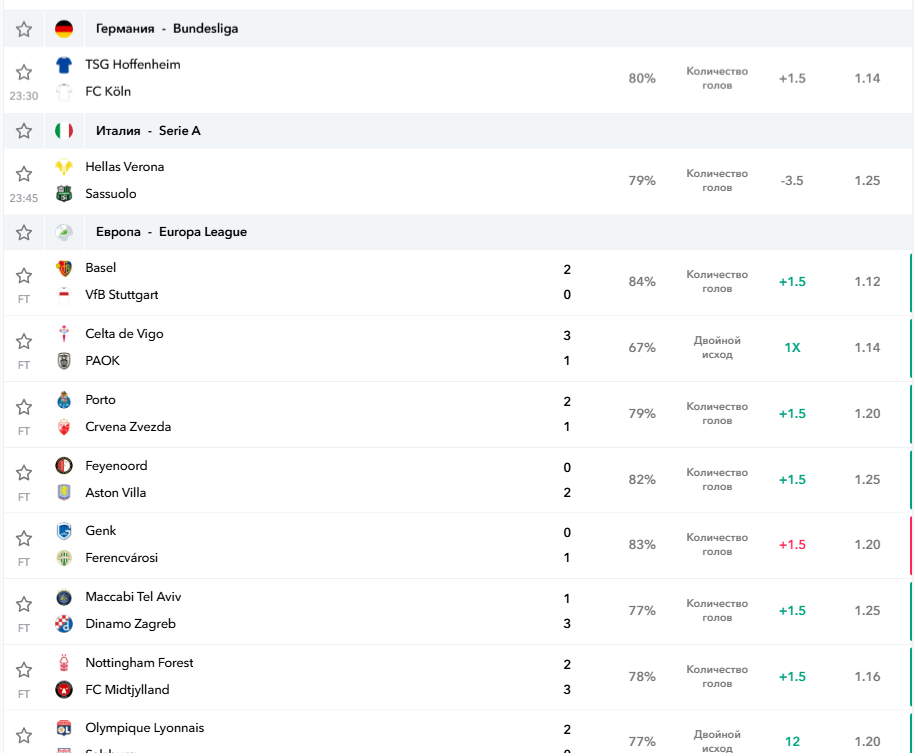
Task: Select the 1.25 odds for Verona match
Action: pos(867,181)
